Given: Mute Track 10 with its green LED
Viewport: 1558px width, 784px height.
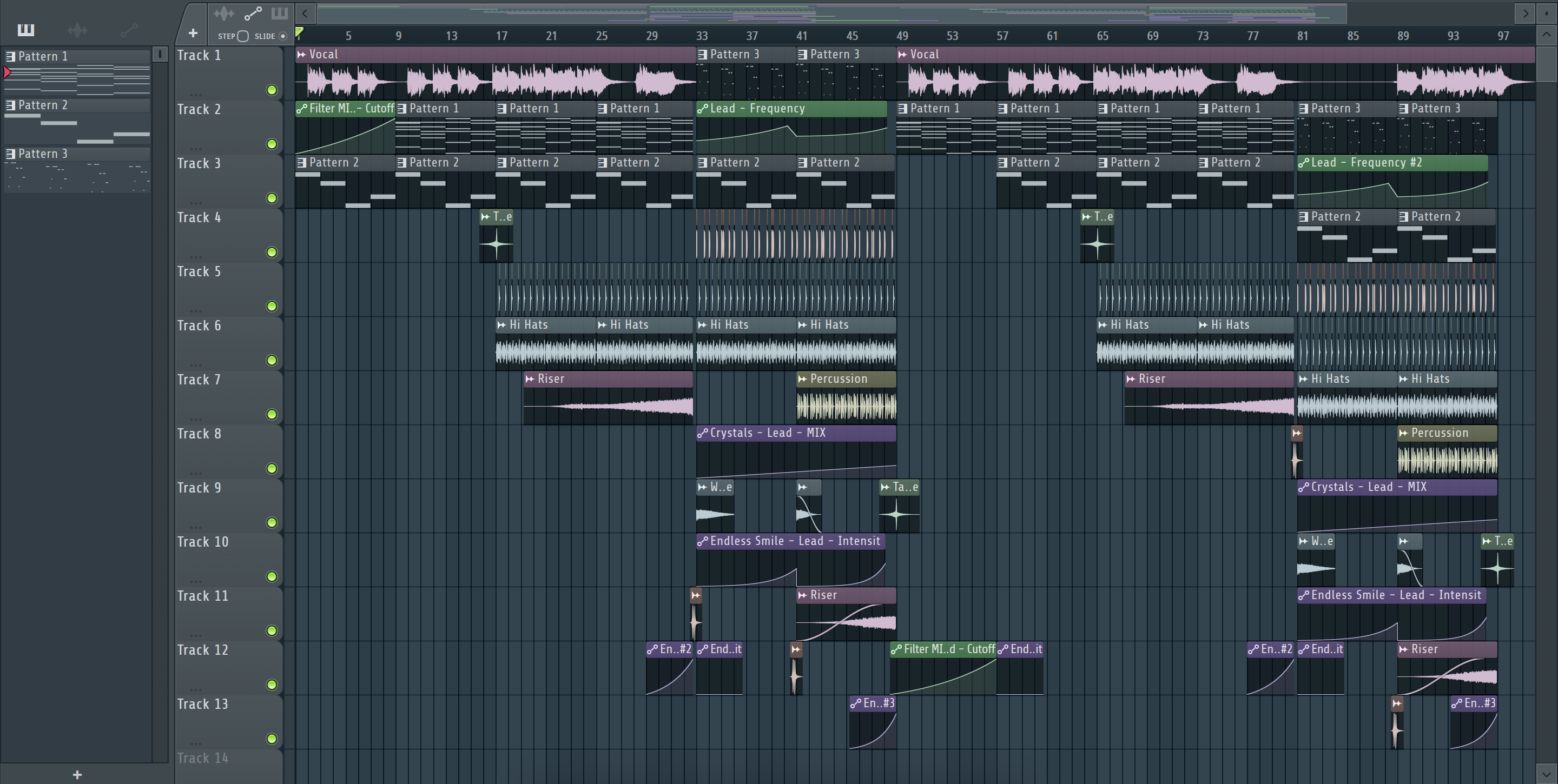Looking at the screenshot, I should tap(272, 577).
